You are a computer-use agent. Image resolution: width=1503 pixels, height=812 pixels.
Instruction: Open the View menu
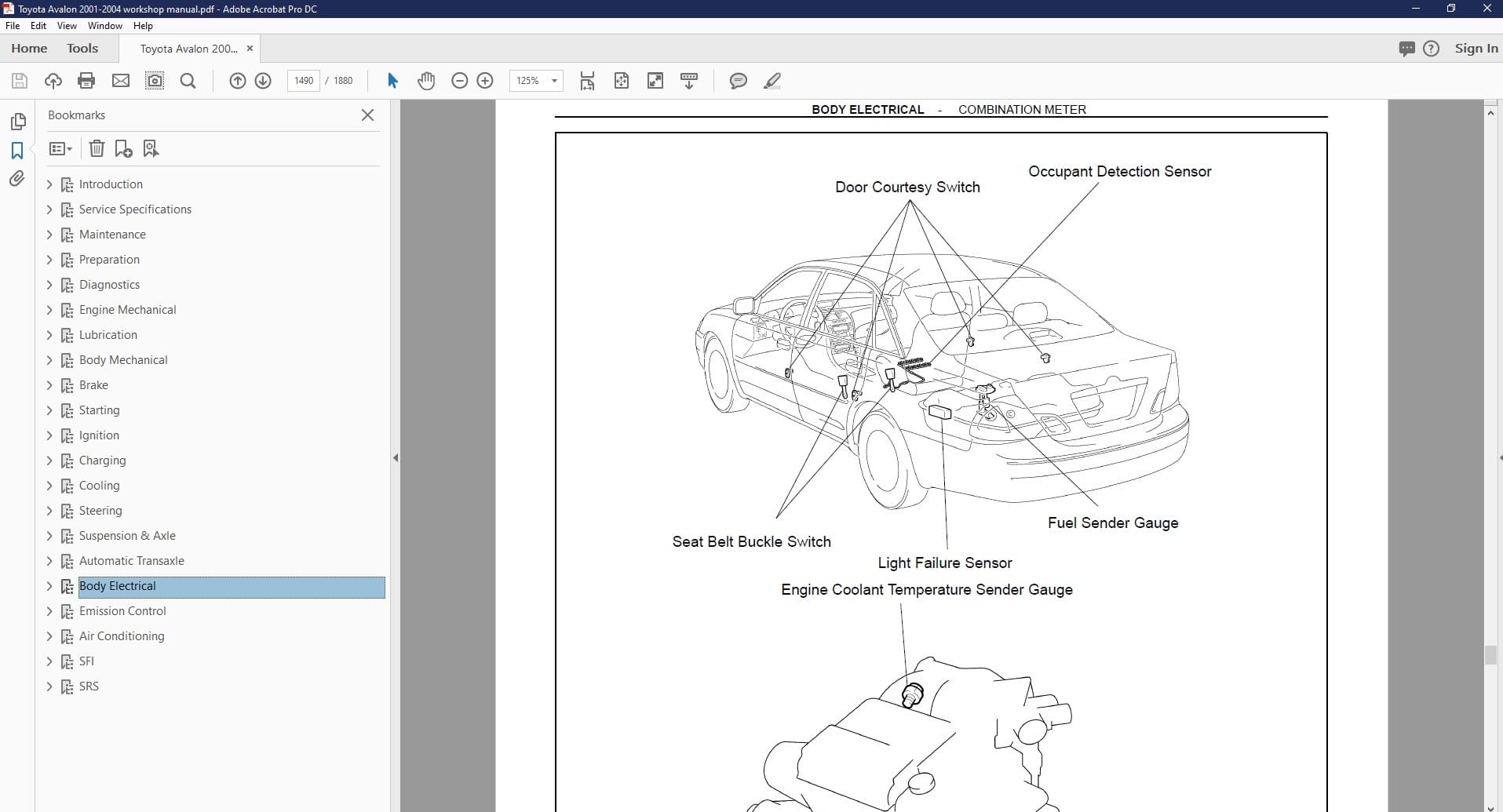point(67,26)
